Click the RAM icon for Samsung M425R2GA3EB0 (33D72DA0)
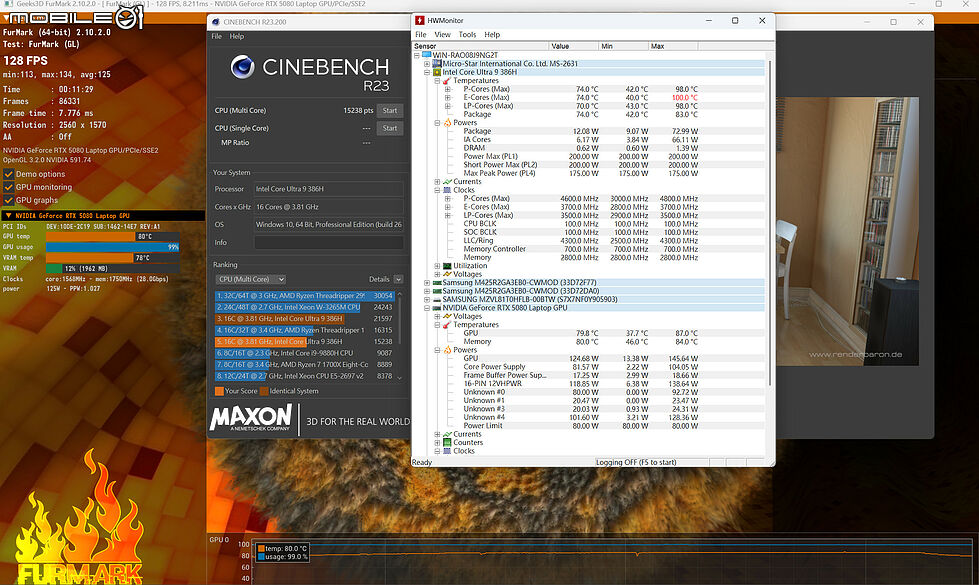Screen dimensions: 979x585 437,291
